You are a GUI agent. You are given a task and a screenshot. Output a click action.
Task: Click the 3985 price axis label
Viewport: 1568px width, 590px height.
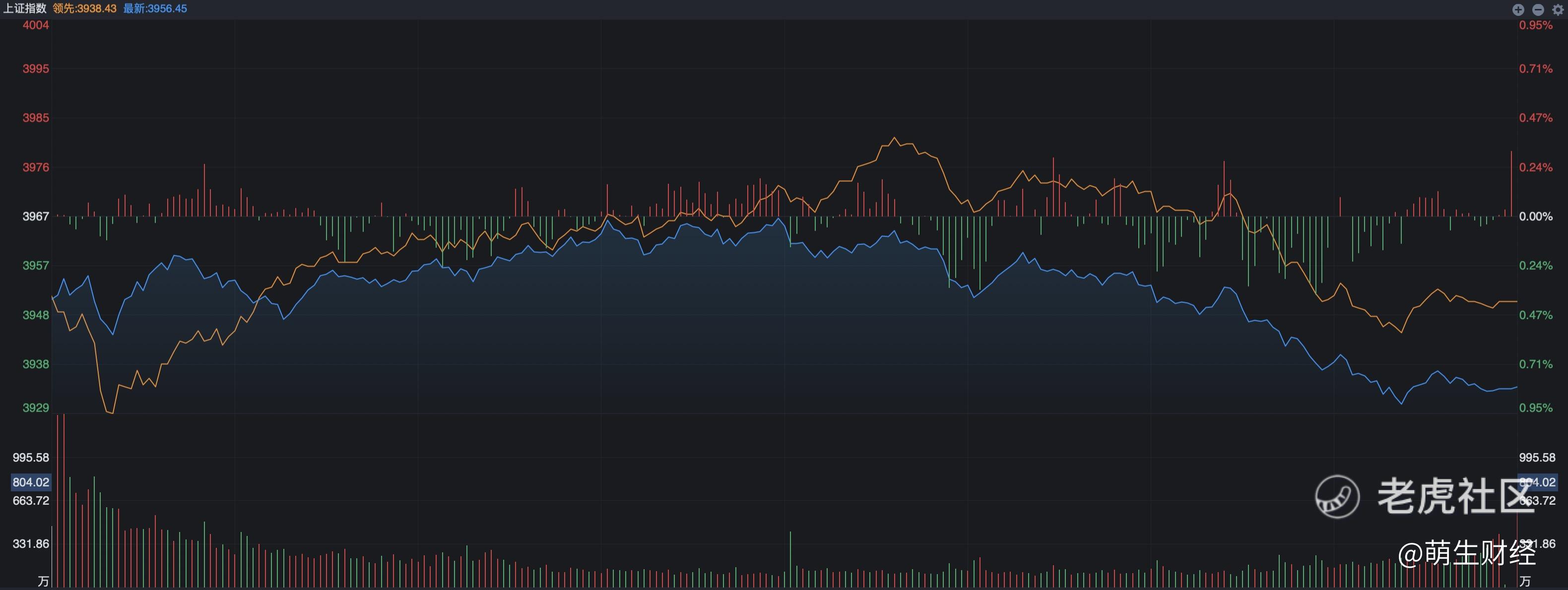[x=36, y=118]
